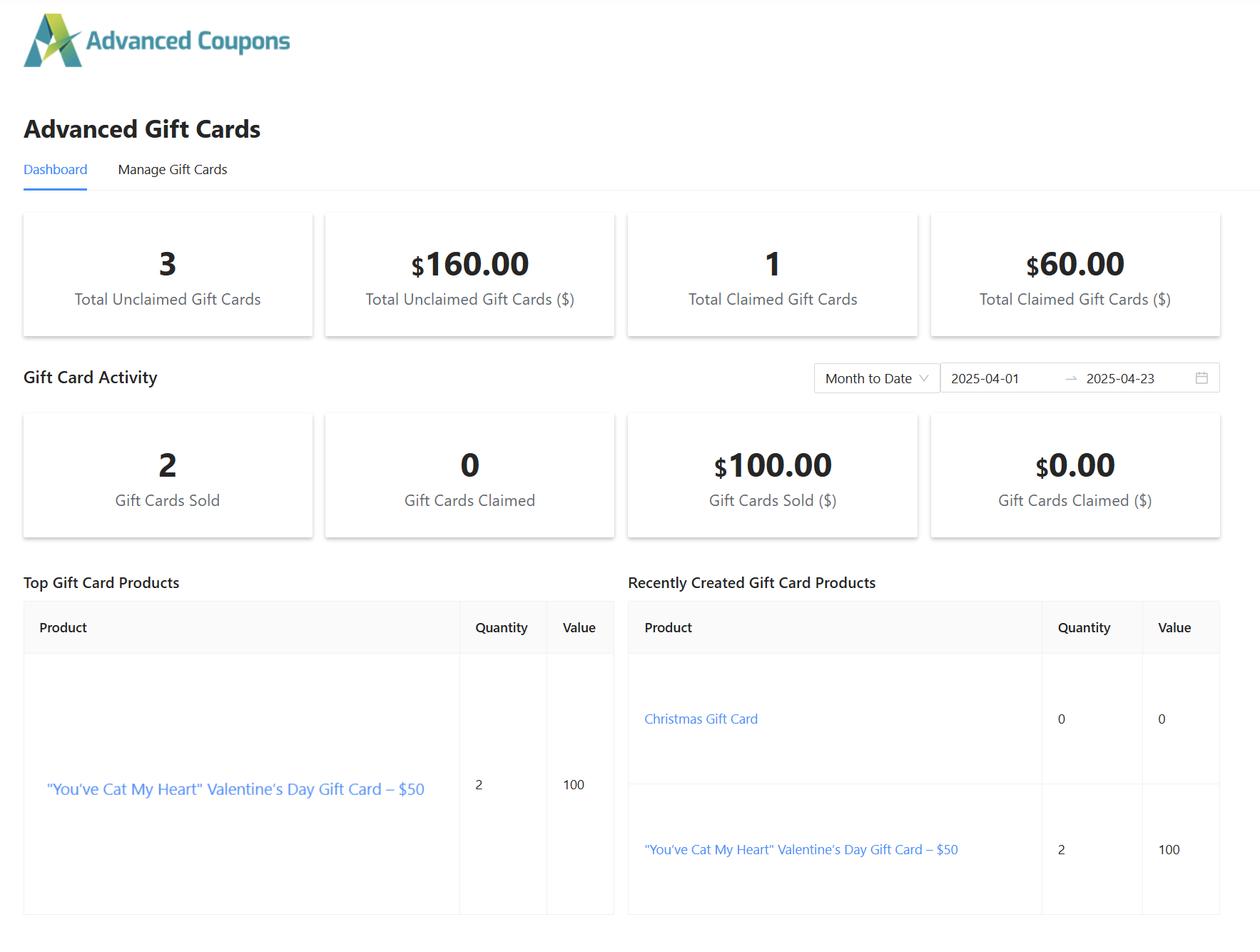This screenshot has height=952, width=1260.
Task: Select the Gift Cards Claimed count card
Action: coord(469,476)
